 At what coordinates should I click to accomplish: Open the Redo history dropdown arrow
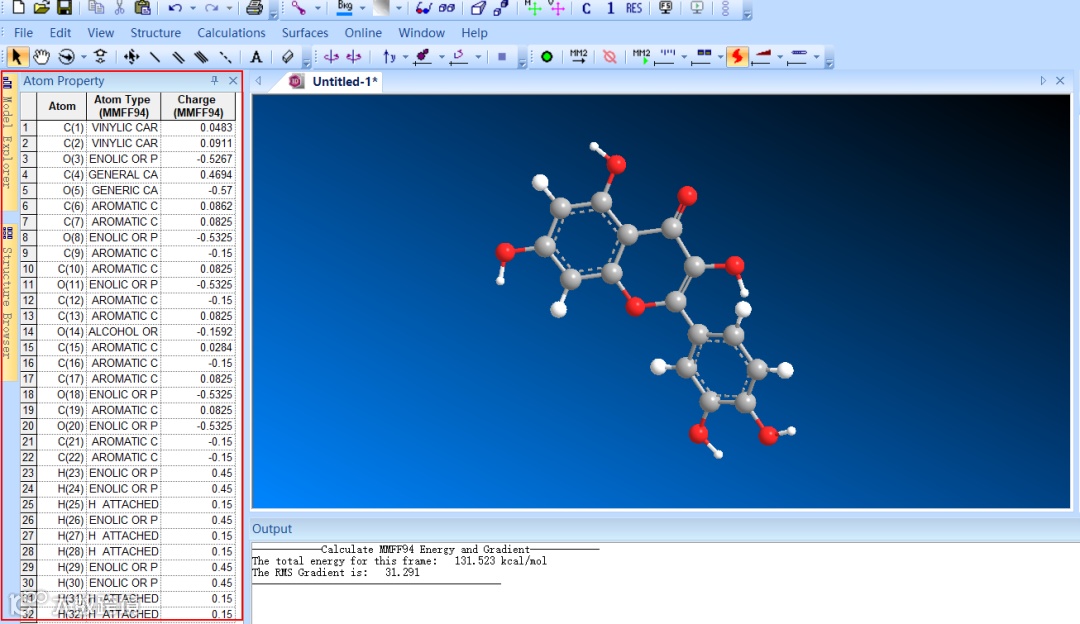click(x=230, y=8)
